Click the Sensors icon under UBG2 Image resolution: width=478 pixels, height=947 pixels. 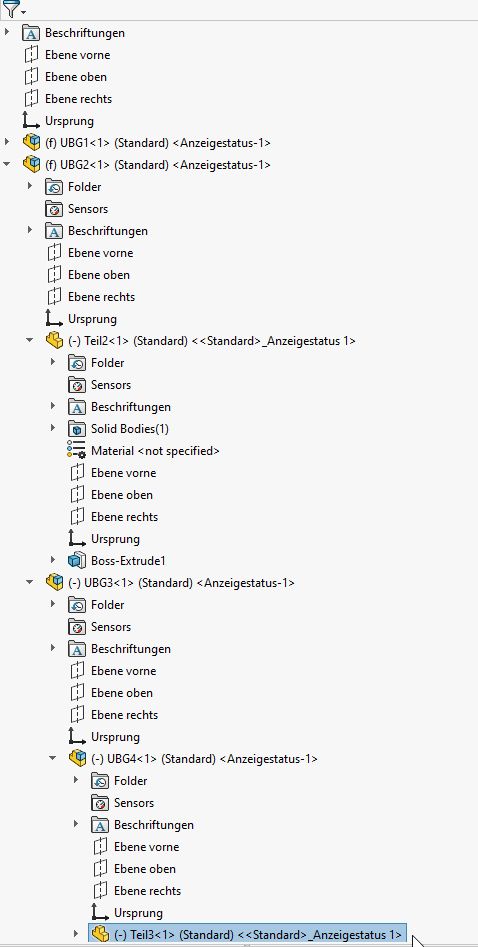click(x=54, y=209)
